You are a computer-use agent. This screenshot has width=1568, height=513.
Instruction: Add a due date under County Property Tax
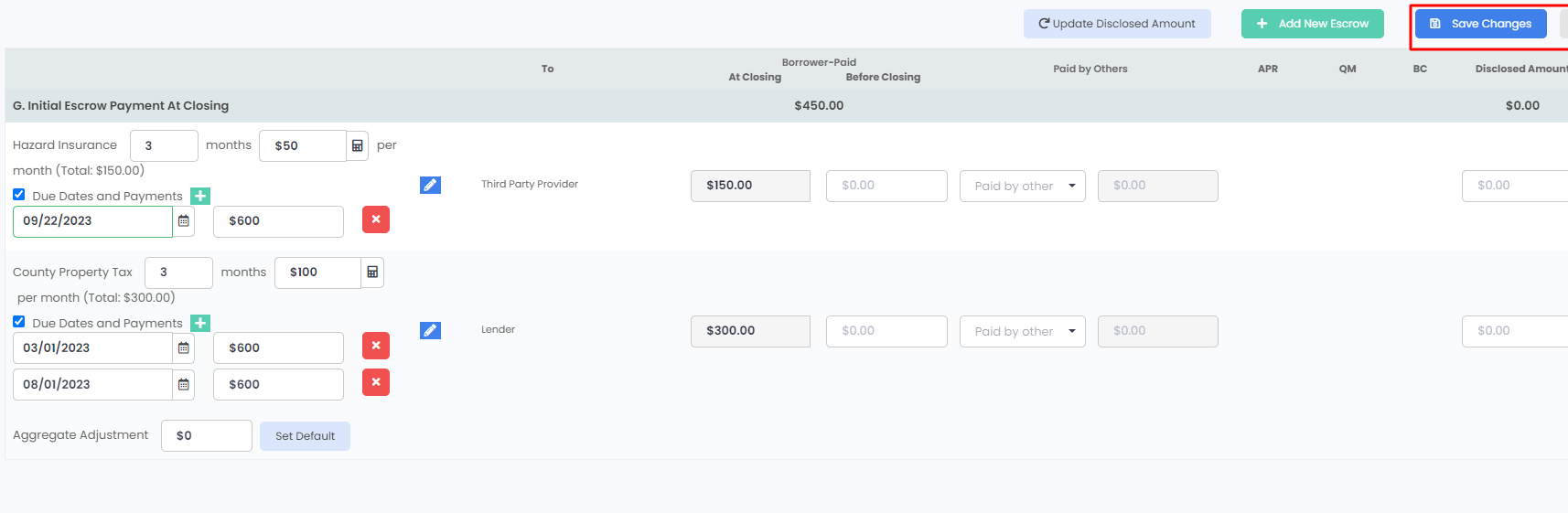pos(200,323)
